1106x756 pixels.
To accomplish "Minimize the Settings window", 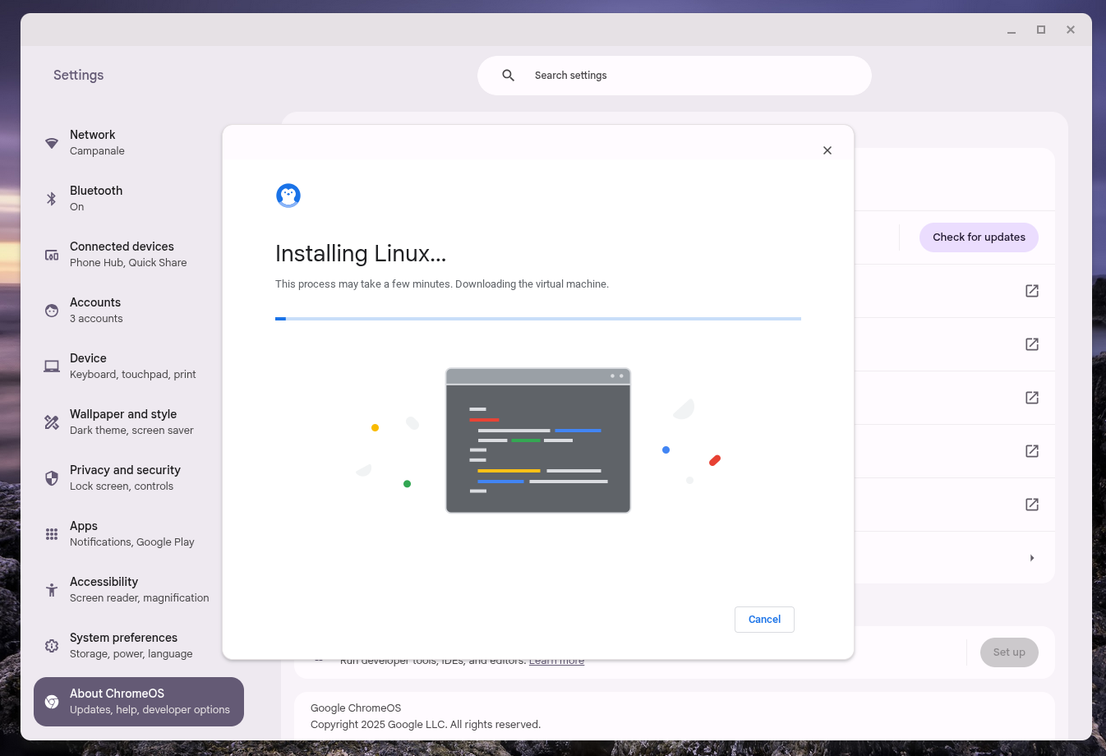I will click(1011, 30).
